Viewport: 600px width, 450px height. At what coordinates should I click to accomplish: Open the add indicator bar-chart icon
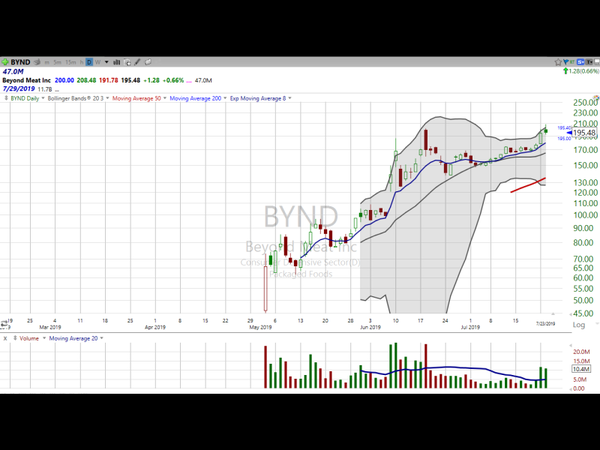117,62
